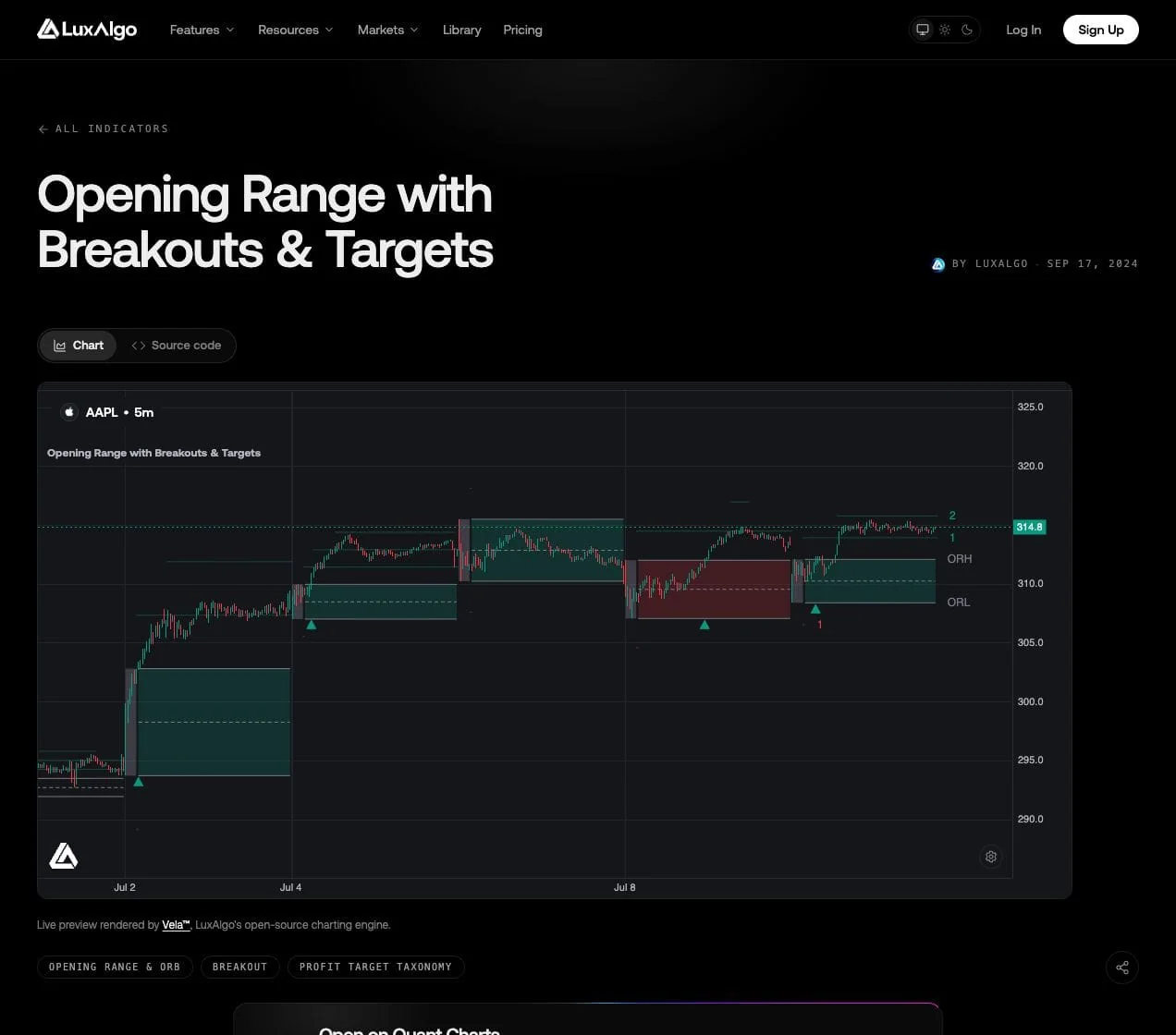This screenshot has height=1035, width=1176.
Task: Click the LuxAlgo author avatar icon
Action: (x=938, y=264)
